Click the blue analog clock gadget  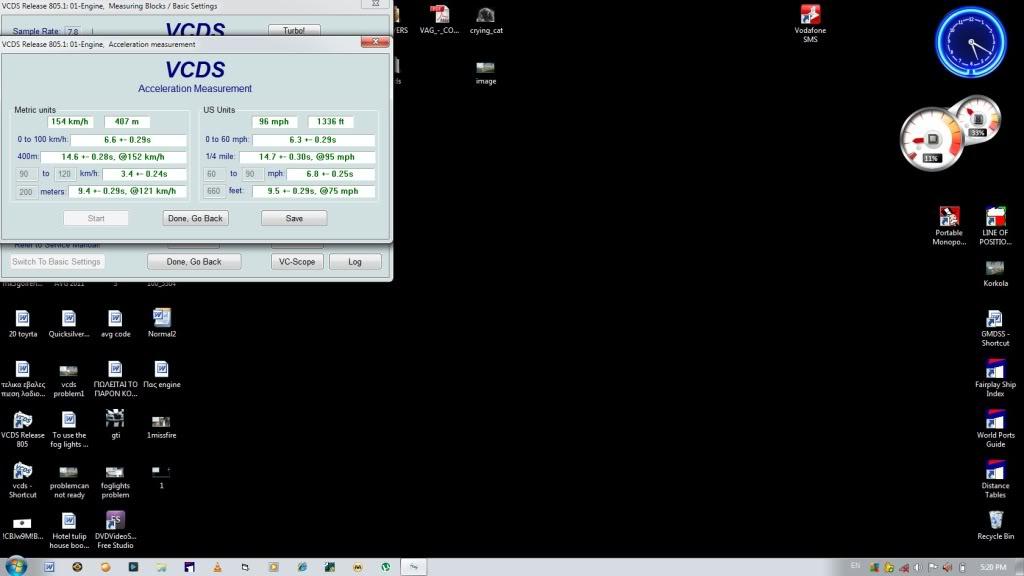(x=971, y=42)
